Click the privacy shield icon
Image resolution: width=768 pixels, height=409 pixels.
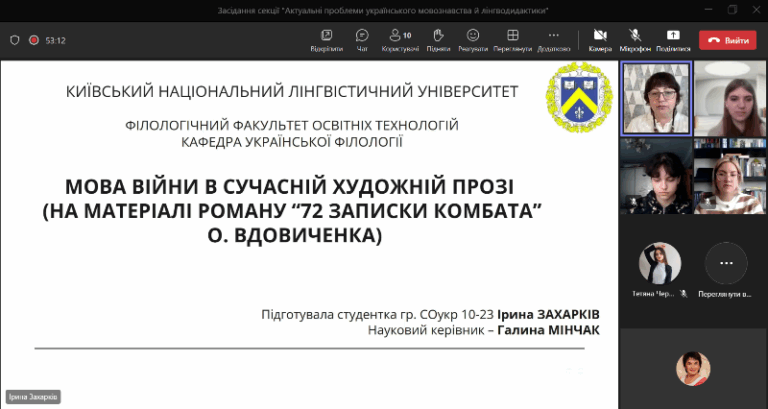point(15,40)
